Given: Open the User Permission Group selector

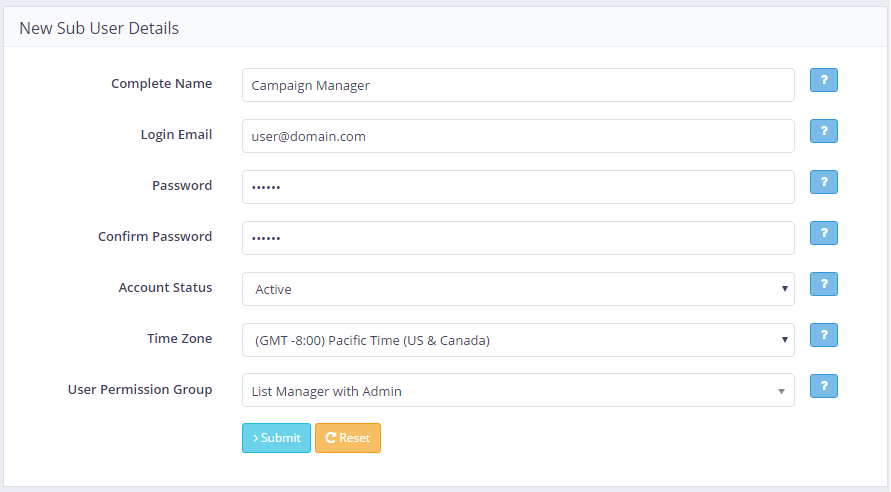Looking at the screenshot, I should point(518,391).
